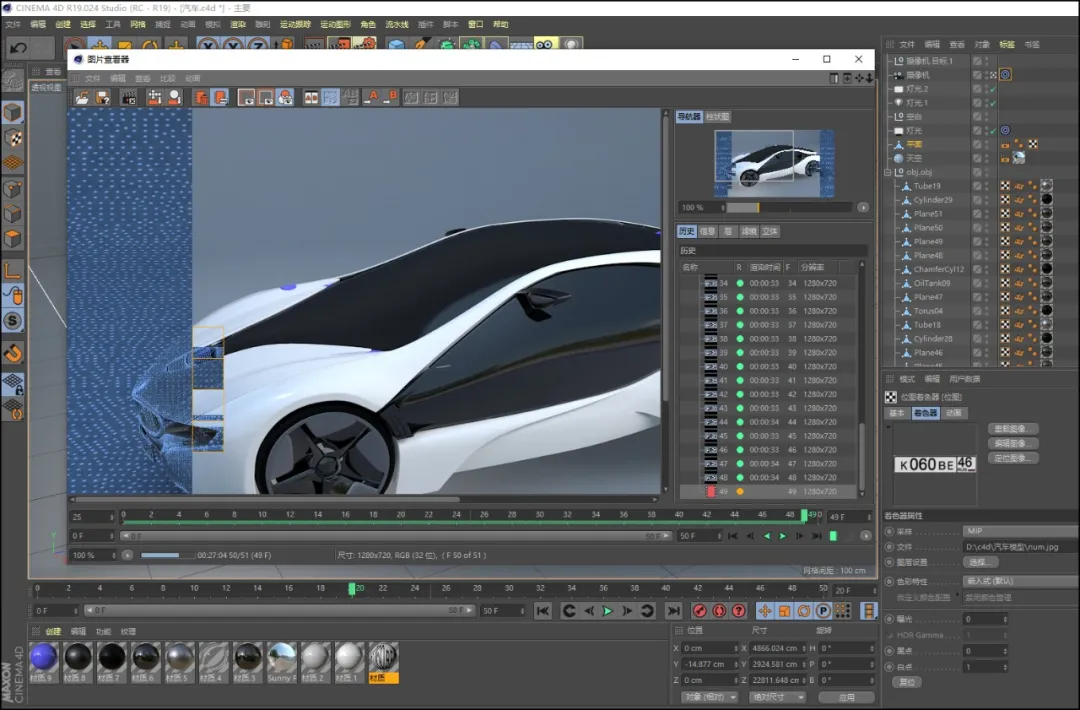1080x710 pixels.
Task: Adjust navigator zoom slider bar
Action: (789, 207)
